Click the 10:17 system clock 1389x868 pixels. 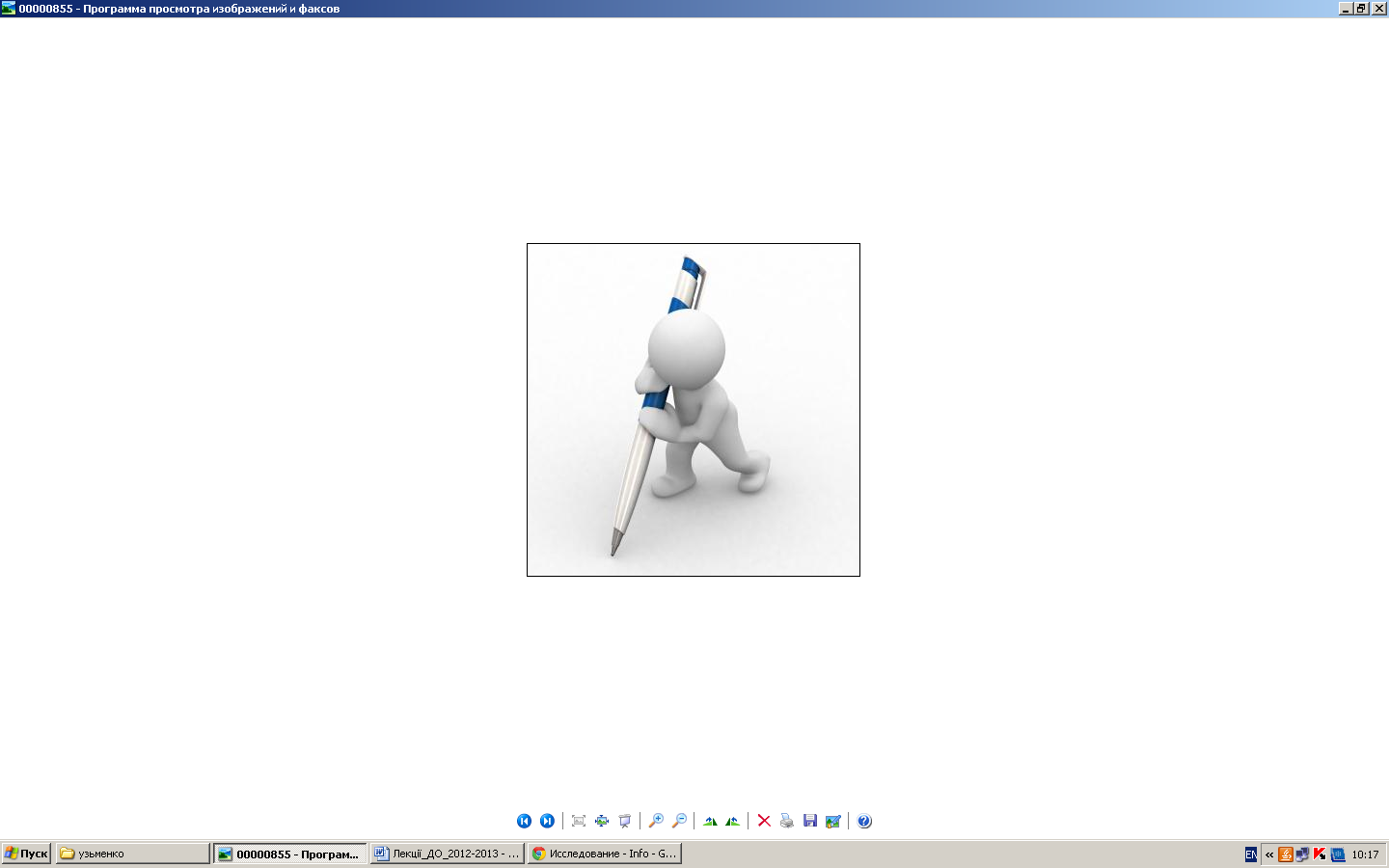(x=1365, y=854)
